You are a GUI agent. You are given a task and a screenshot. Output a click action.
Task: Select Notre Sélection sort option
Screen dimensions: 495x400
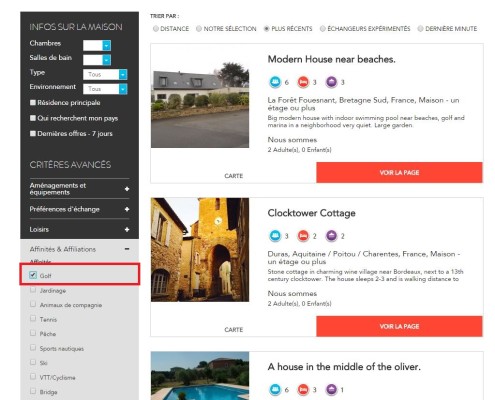(199, 29)
